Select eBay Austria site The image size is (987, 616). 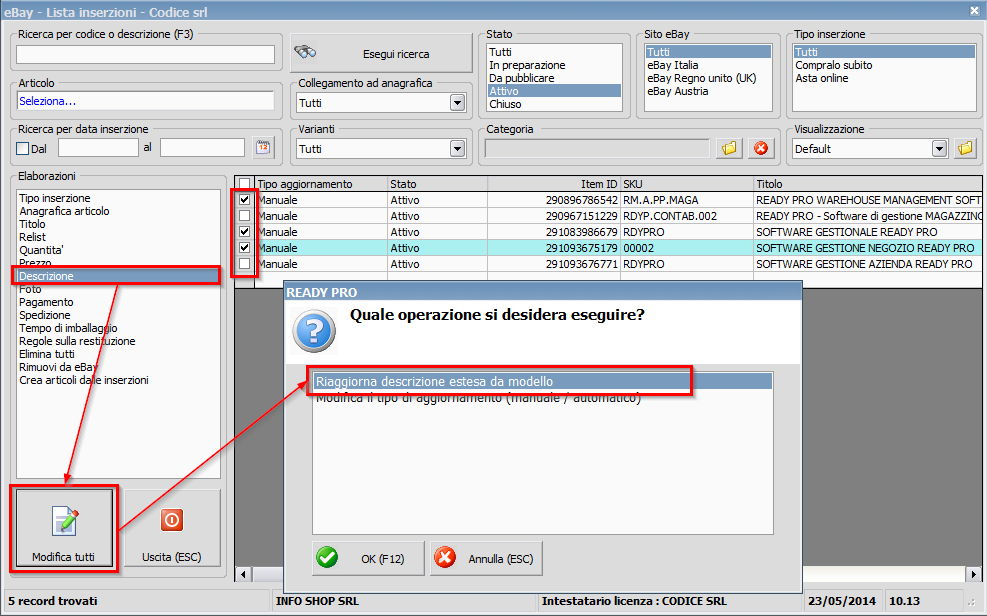[708, 91]
